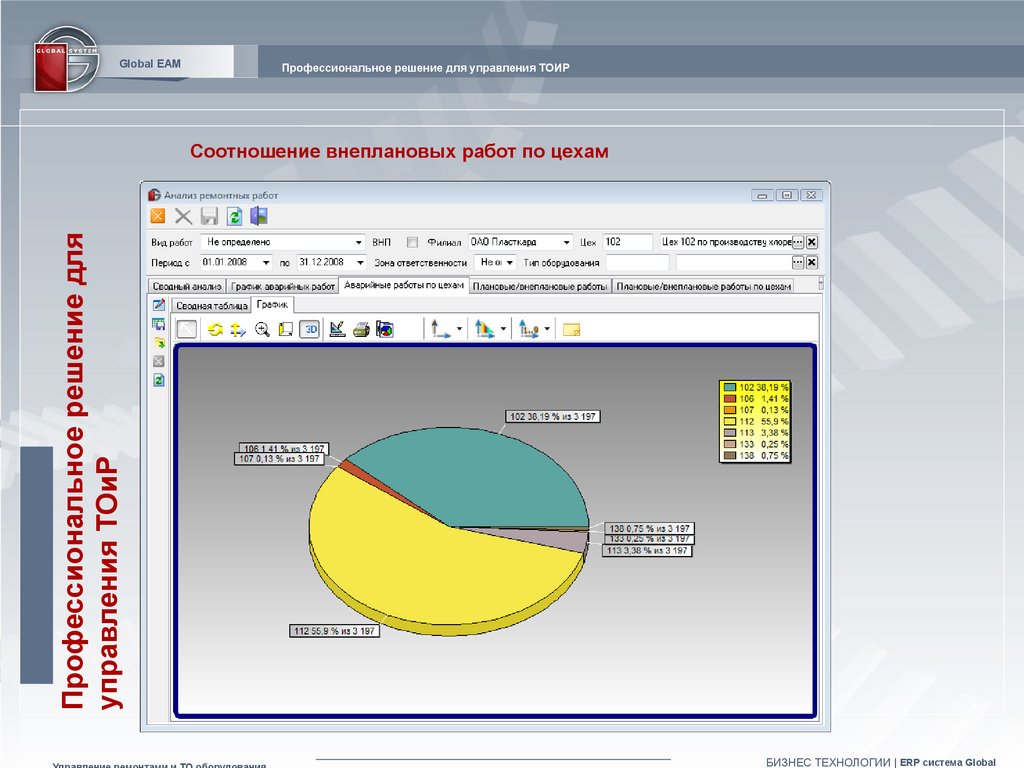Image resolution: width=1024 pixels, height=768 pixels.
Task: Expand the colored series icon dropdown arrow
Action: pyautogui.click(x=503, y=329)
